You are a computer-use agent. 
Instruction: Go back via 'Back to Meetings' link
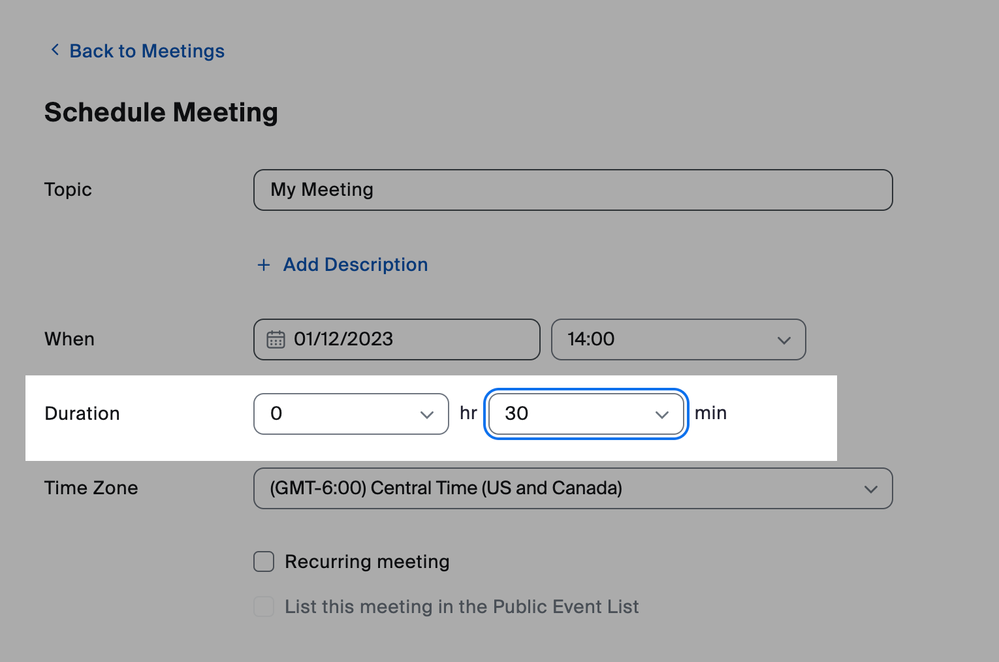[146, 51]
